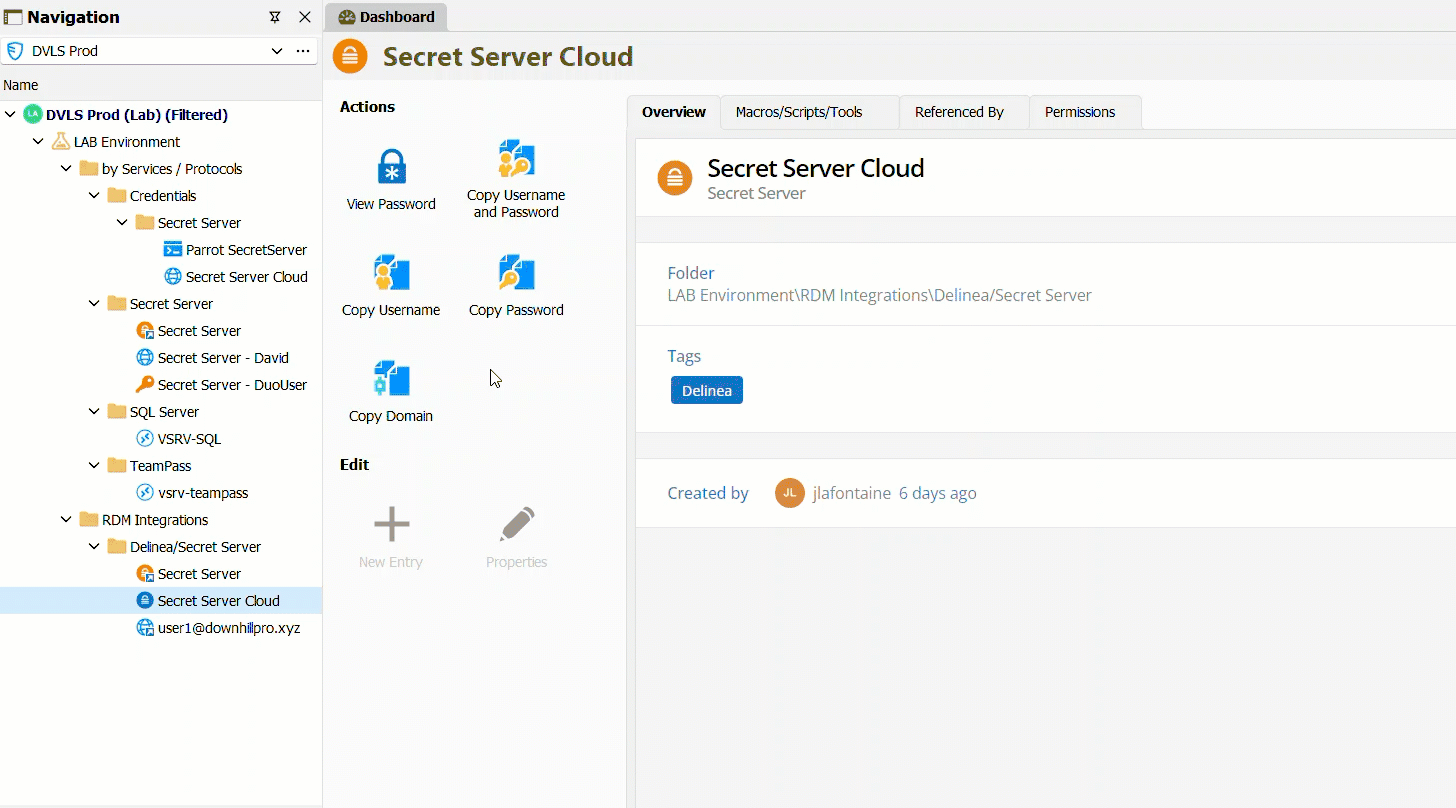
Task: Switch to the Macros/Scripts/Tools tab
Action: (798, 112)
